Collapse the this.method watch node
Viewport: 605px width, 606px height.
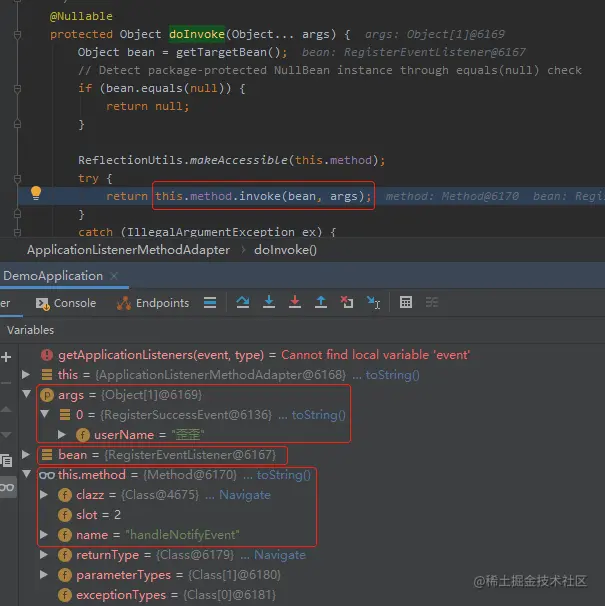(26, 474)
